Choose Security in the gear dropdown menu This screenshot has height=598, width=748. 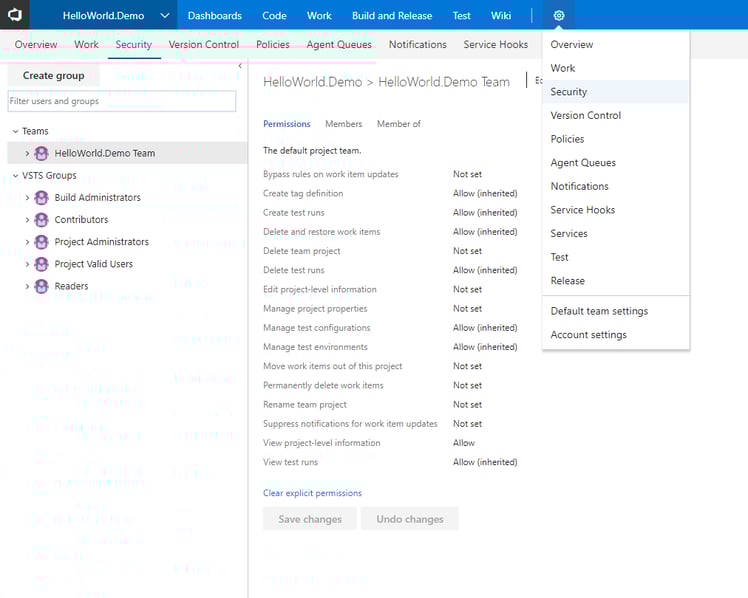point(615,92)
